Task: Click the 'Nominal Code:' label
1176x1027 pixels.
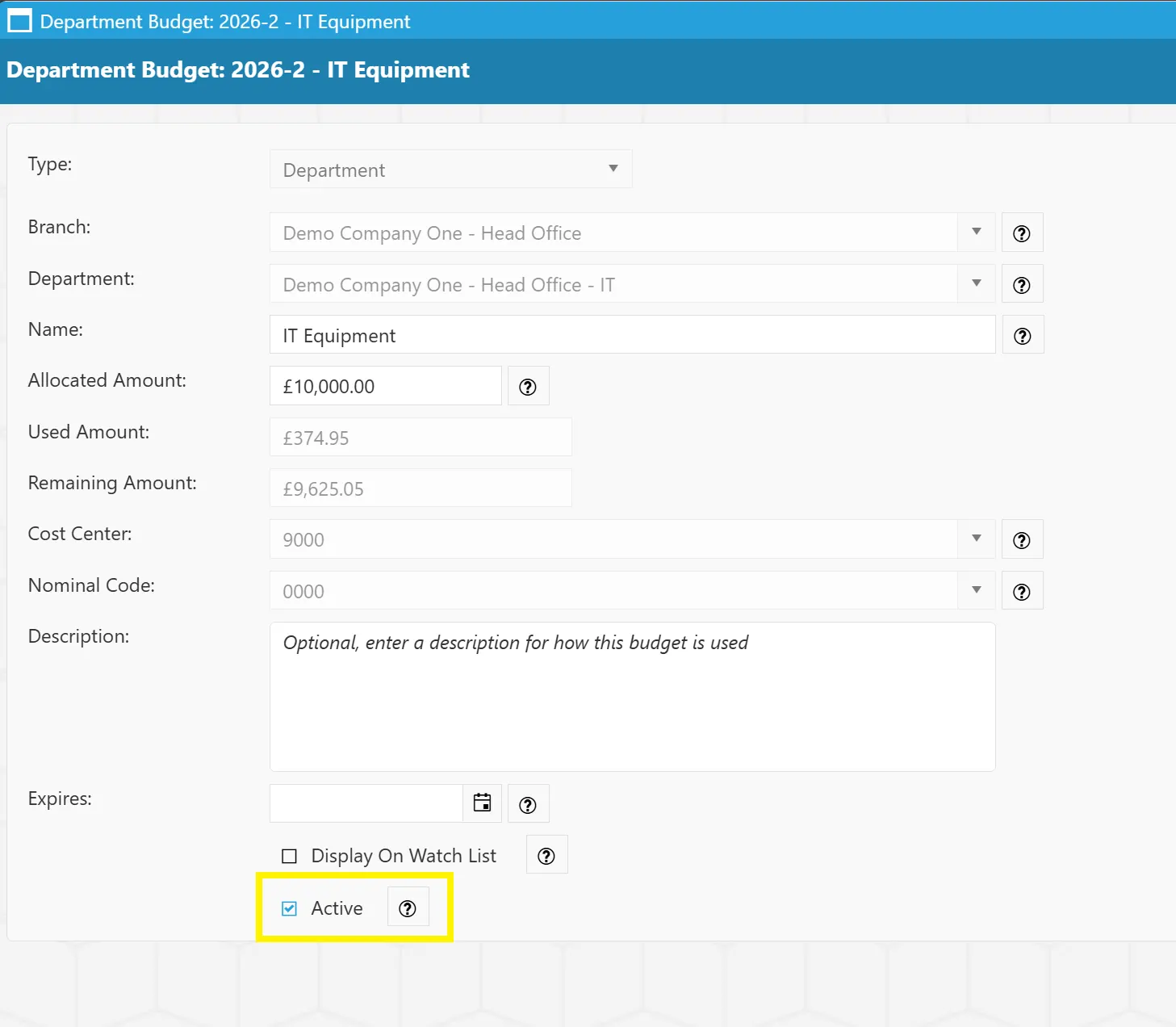Action: pyautogui.click(x=91, y=585)
